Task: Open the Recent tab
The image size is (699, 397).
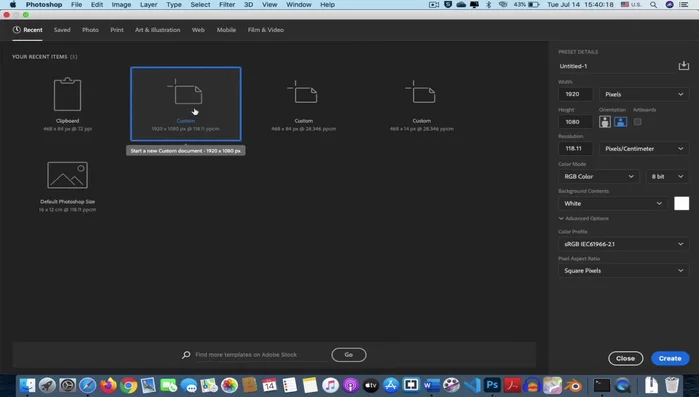Action: click(x=28, y=30)
